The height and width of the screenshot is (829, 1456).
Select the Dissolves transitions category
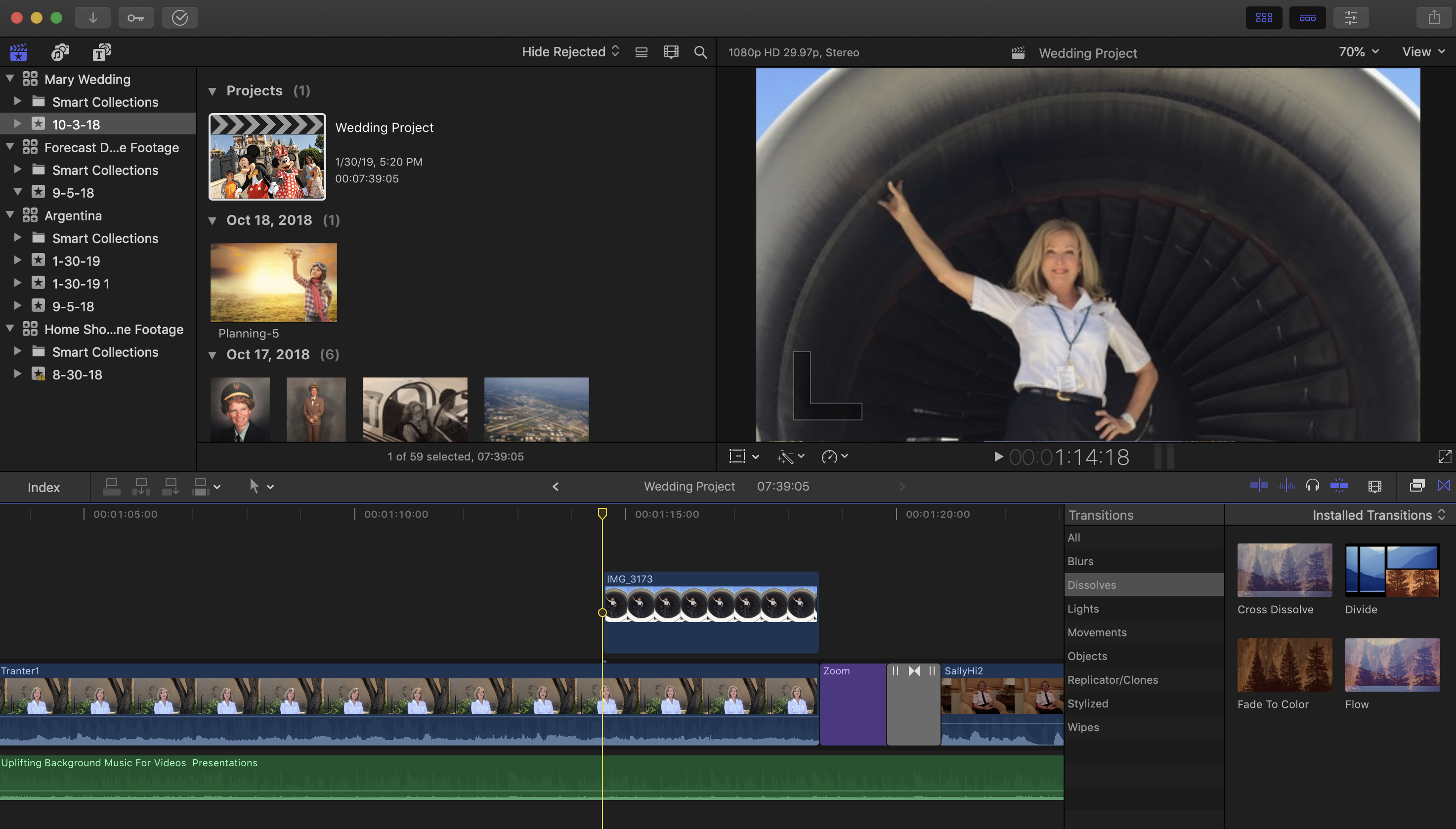point(1091,585)
